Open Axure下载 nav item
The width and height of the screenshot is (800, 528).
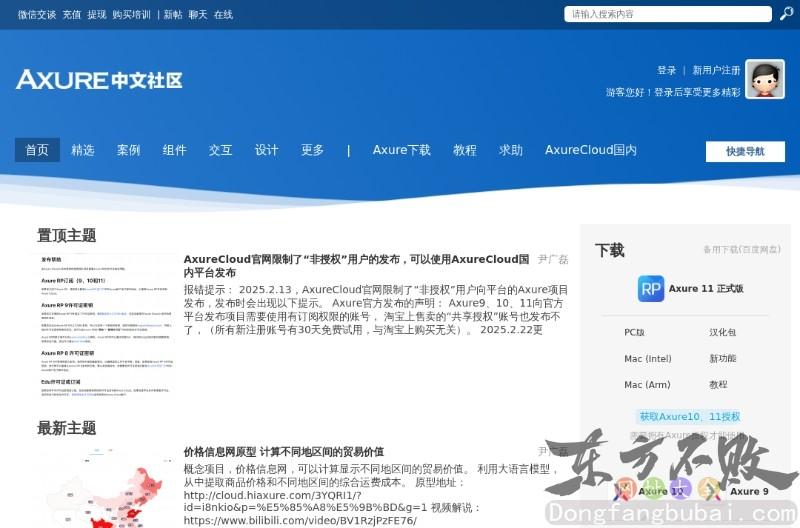(x=402, y=150)
